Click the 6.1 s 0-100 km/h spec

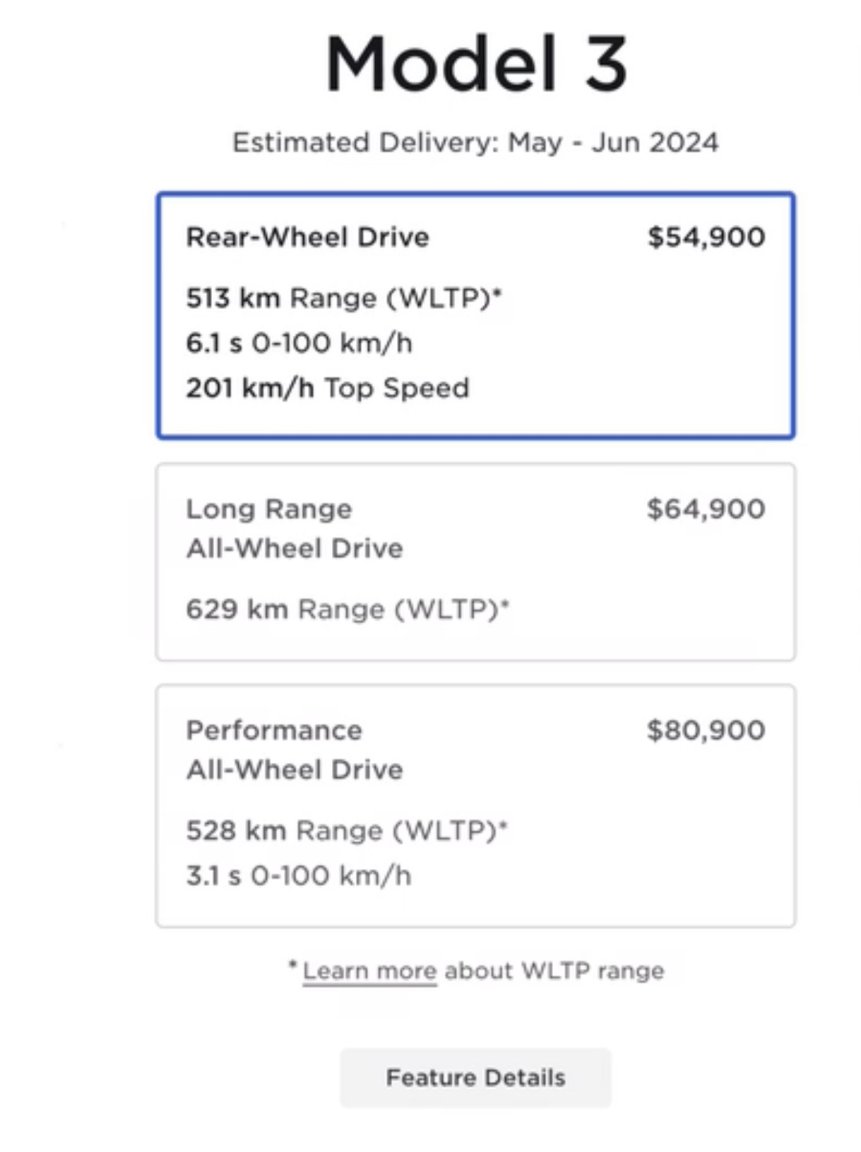[x=299, y=343]
